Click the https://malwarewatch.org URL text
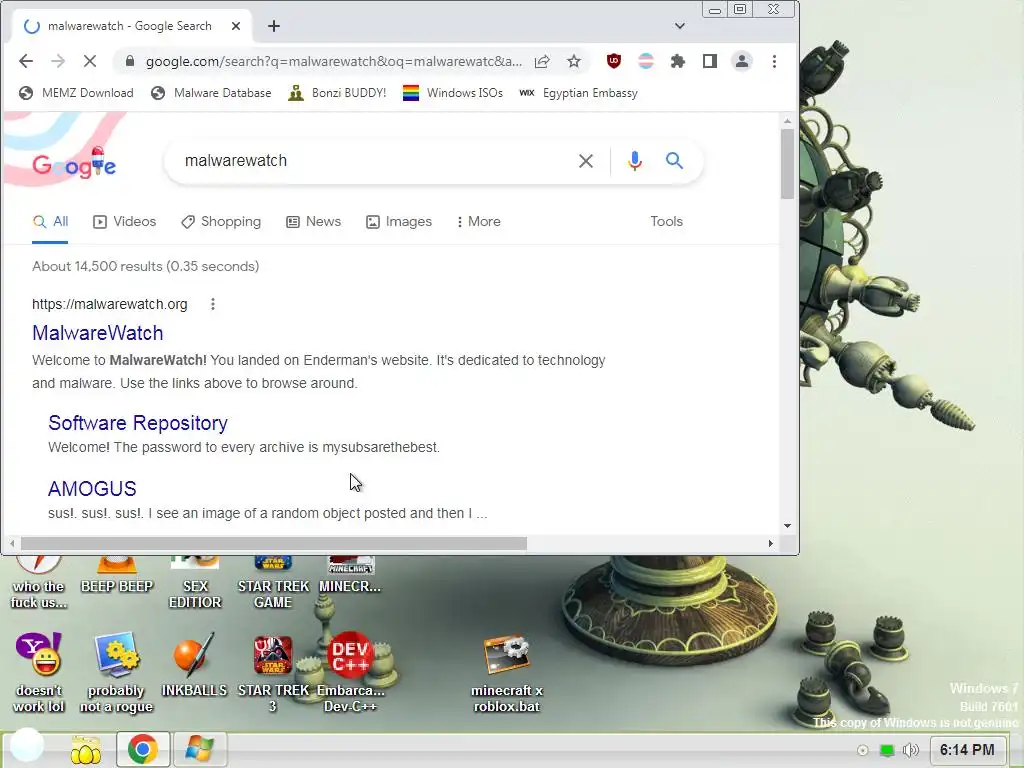Viewport: 1024px width, 768px height. click(x=110, y=304)
